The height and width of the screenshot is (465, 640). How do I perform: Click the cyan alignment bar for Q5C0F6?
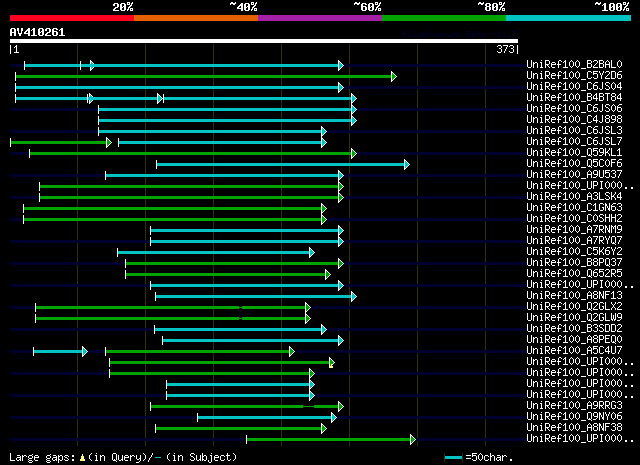coord(283,165)
